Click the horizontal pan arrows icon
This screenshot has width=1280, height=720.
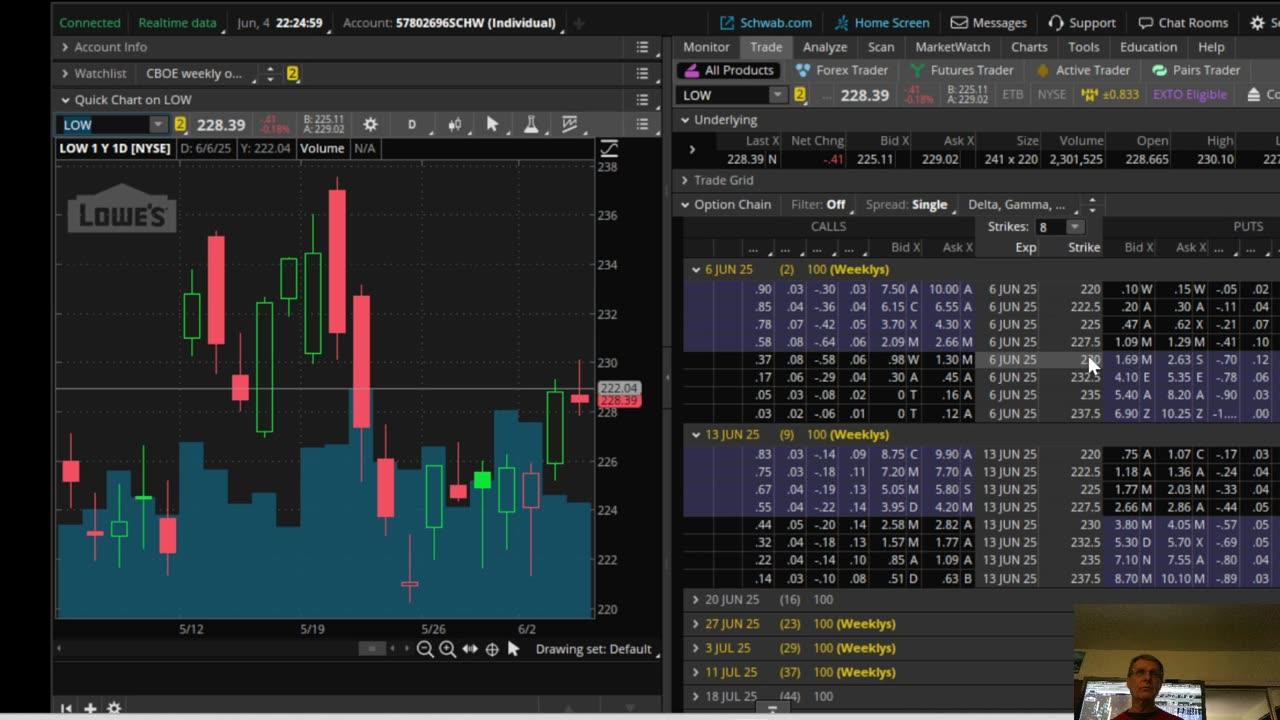470,649
